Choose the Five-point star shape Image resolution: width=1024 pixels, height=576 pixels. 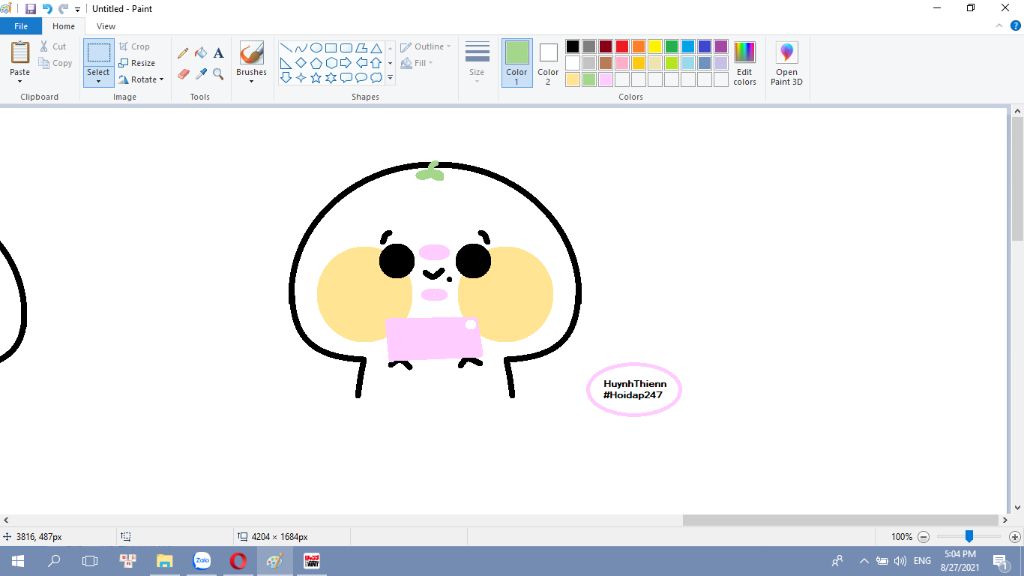(x=315, y=78)
